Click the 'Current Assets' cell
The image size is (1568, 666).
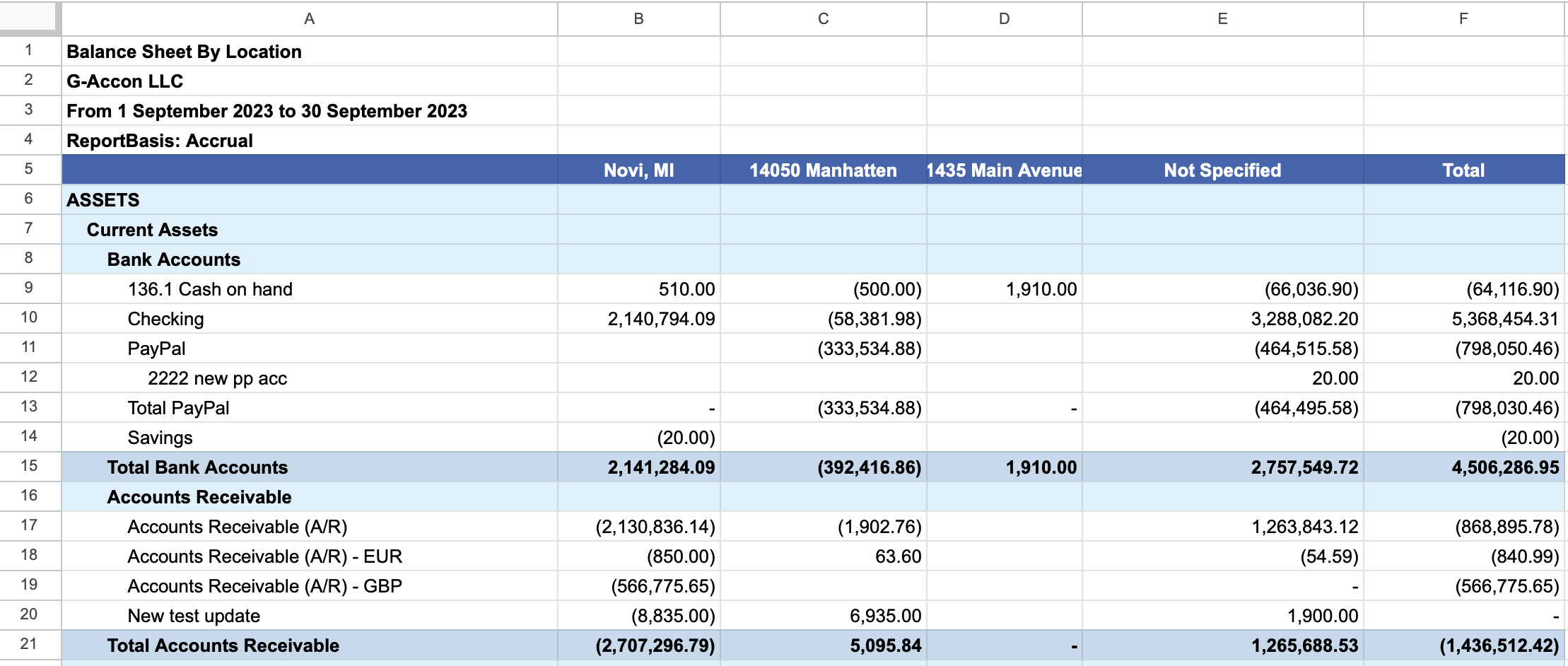click(309, 230)
